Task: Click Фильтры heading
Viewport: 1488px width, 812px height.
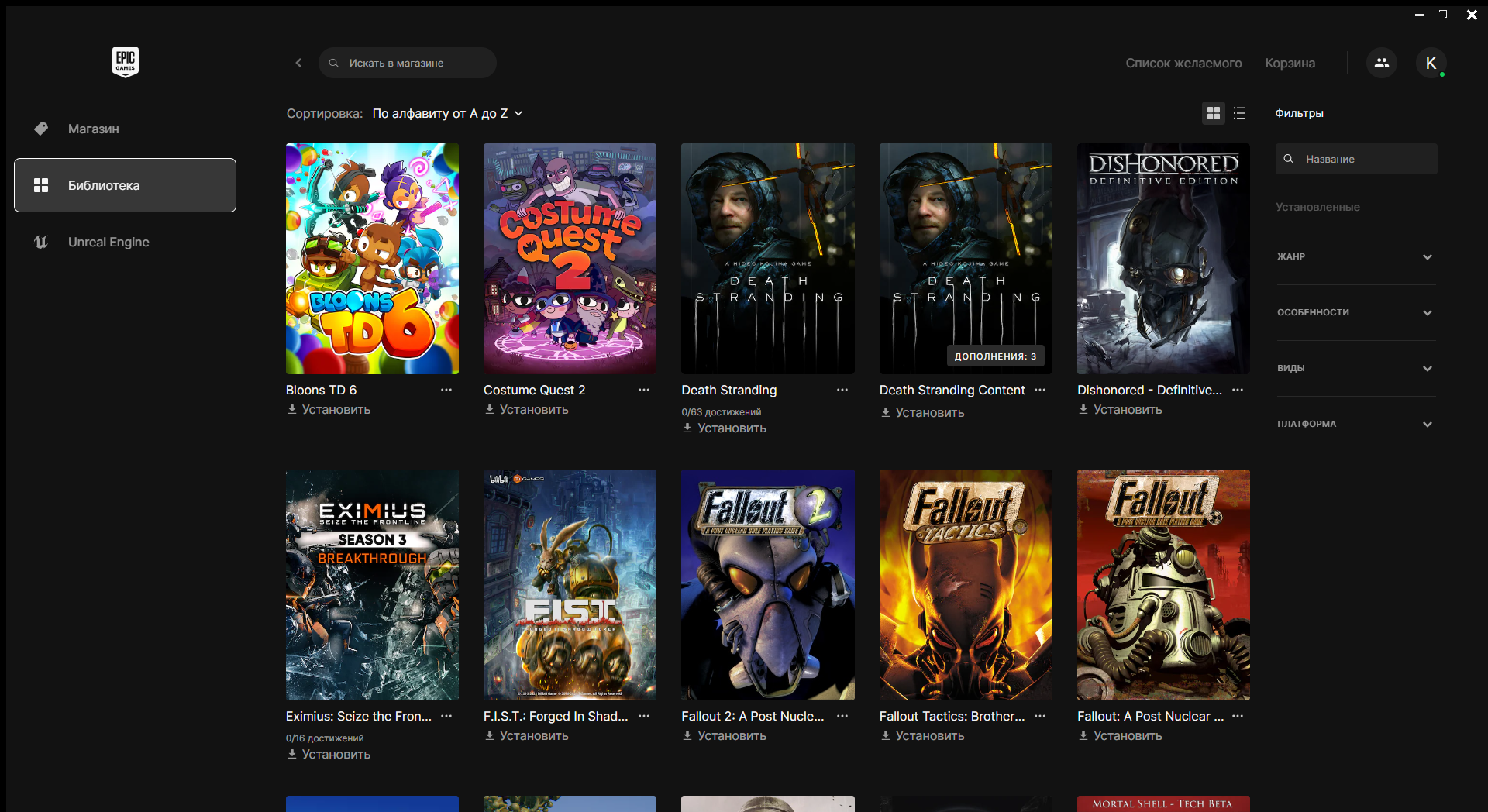Action: [1299, 113]
